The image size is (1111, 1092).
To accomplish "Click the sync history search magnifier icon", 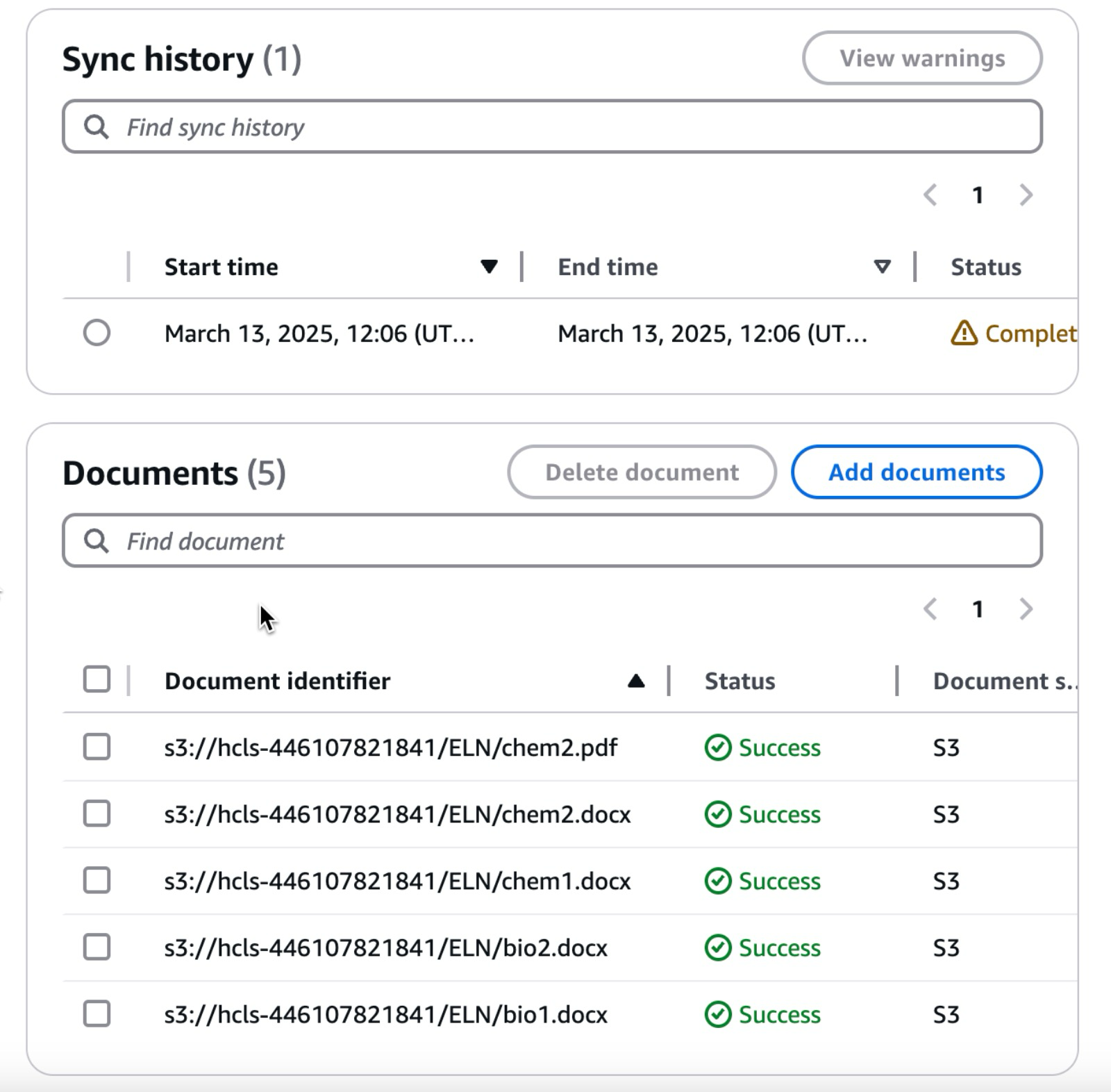I will (96, 127).
